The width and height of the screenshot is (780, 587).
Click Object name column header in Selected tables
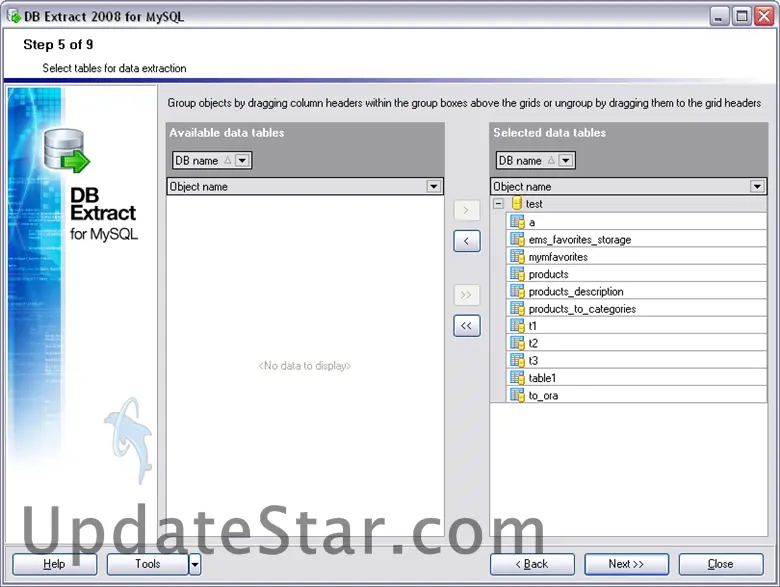628,187
